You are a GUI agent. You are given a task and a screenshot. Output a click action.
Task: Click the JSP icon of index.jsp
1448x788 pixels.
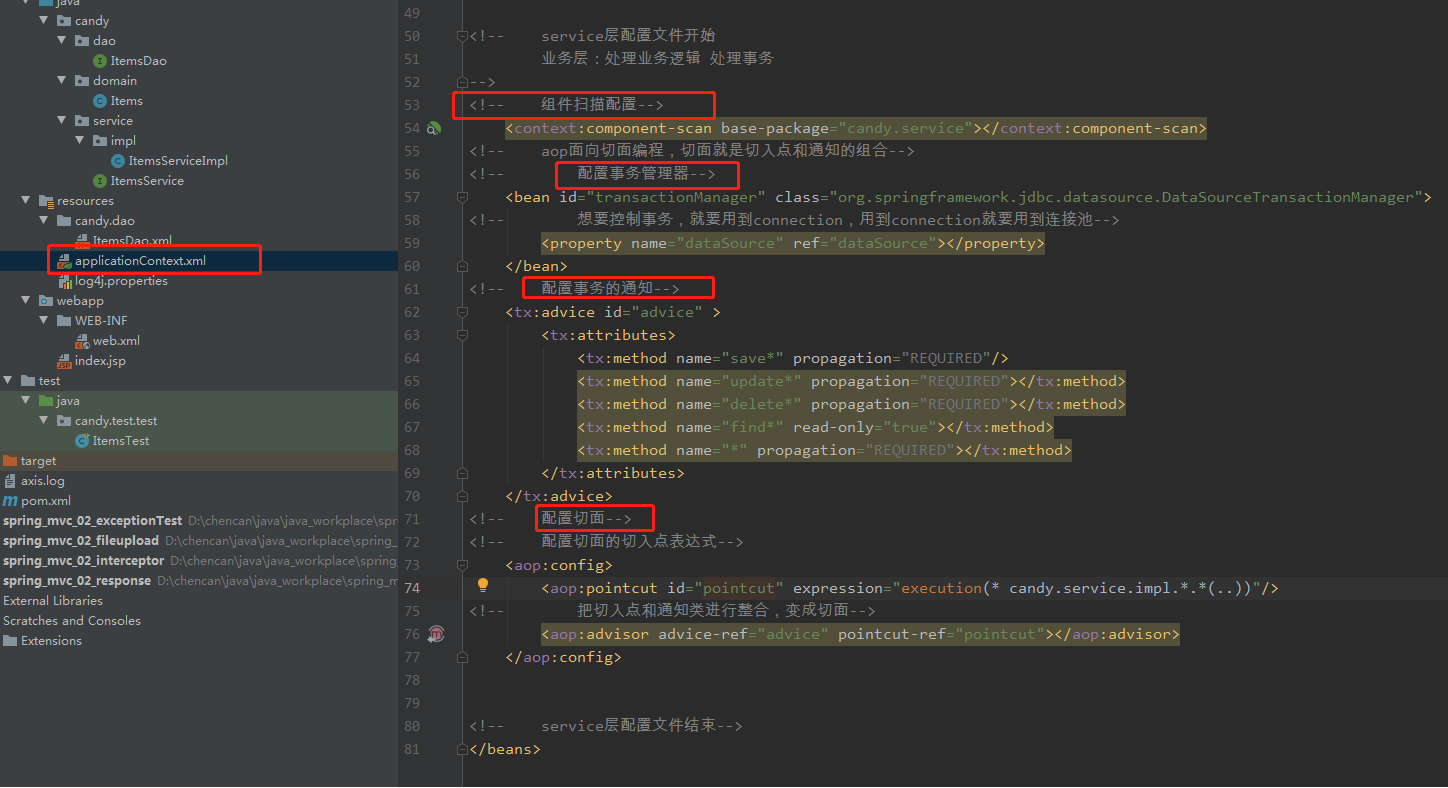coord(64,361)
